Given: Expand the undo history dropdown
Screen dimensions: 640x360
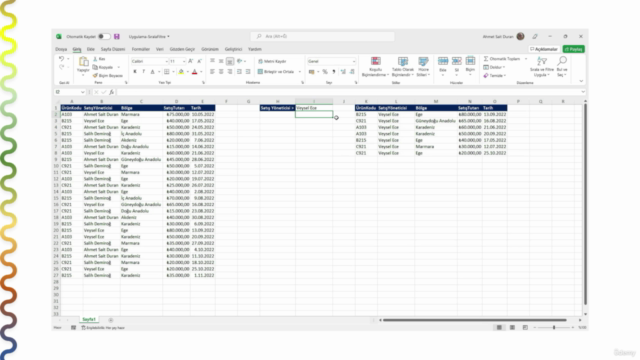Looking at the screenshot, I should point(68,59).
